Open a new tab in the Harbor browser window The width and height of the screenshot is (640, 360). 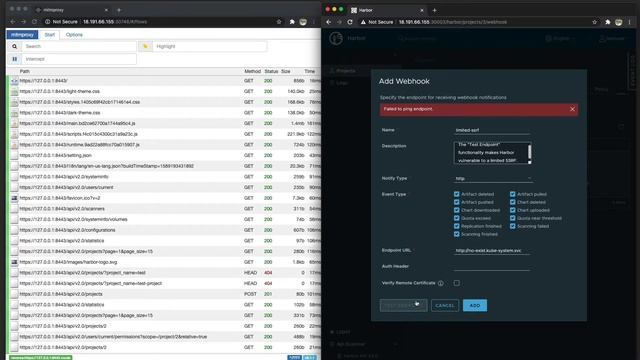(x=434, y=10)
